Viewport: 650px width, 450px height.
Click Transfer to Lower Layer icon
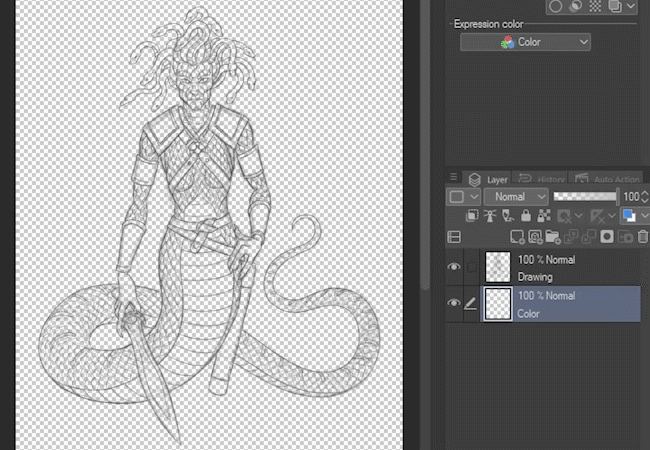point(571,237)
